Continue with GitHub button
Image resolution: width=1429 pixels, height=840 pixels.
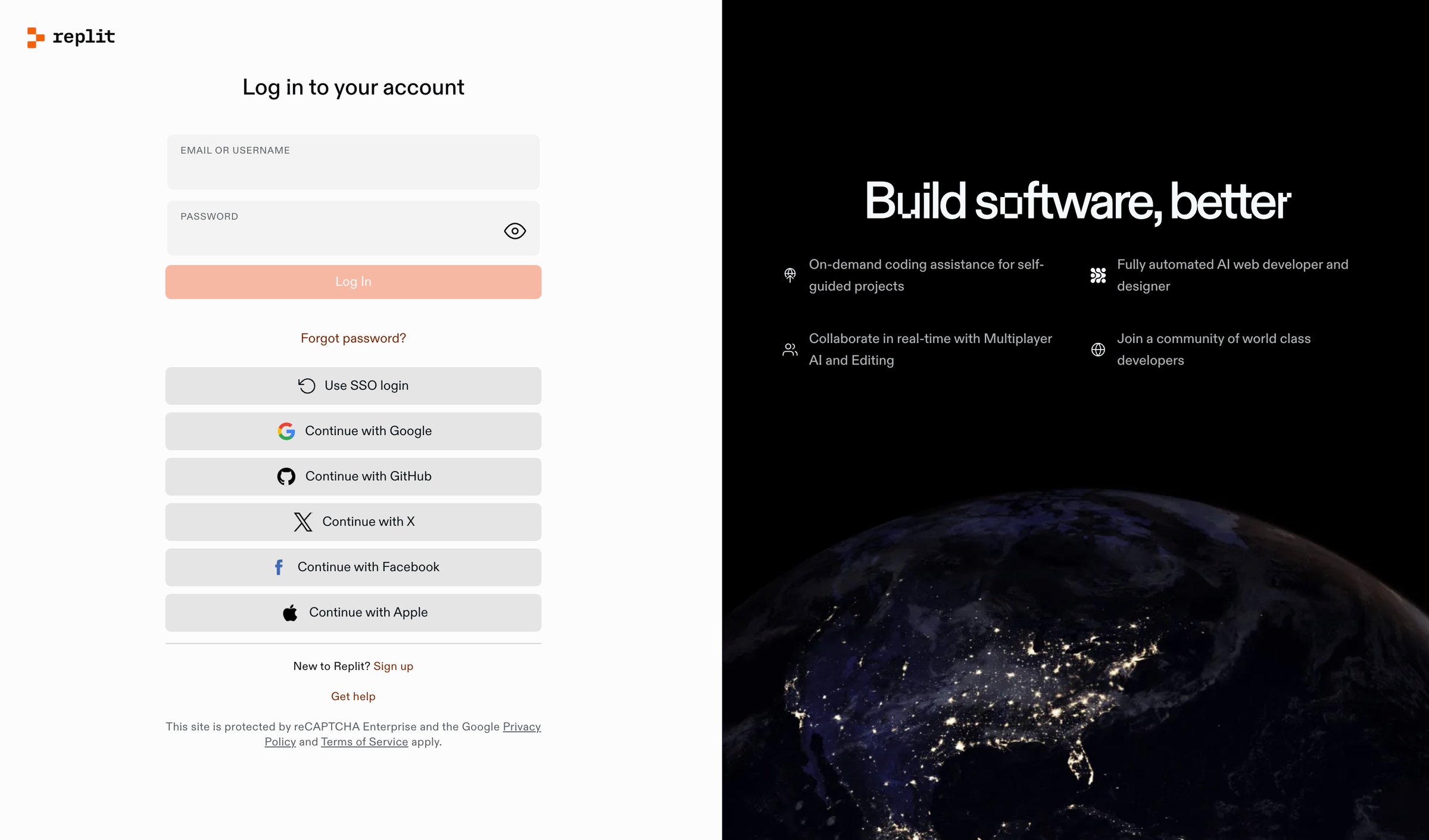coord(353,476)
